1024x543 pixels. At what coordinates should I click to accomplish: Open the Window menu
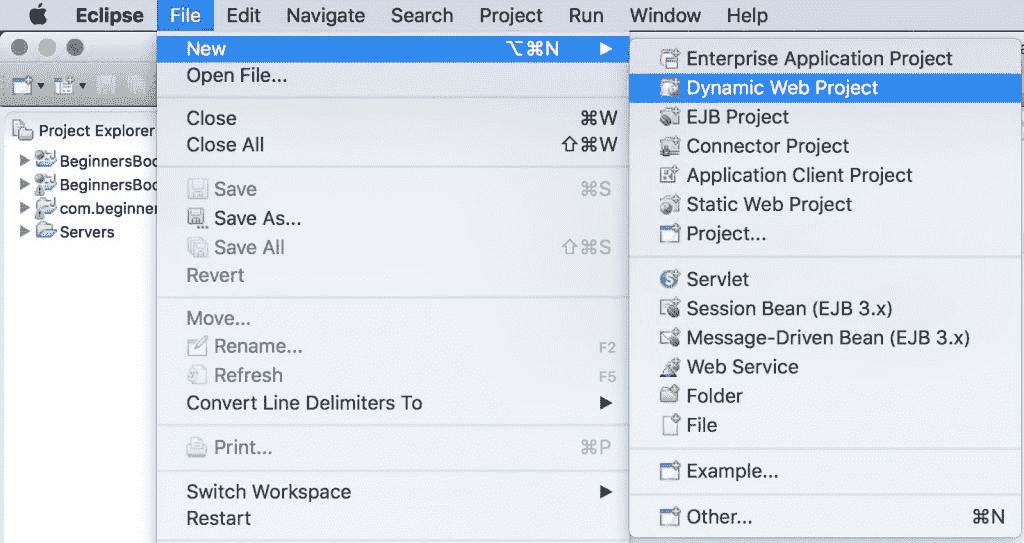point(665,15)
